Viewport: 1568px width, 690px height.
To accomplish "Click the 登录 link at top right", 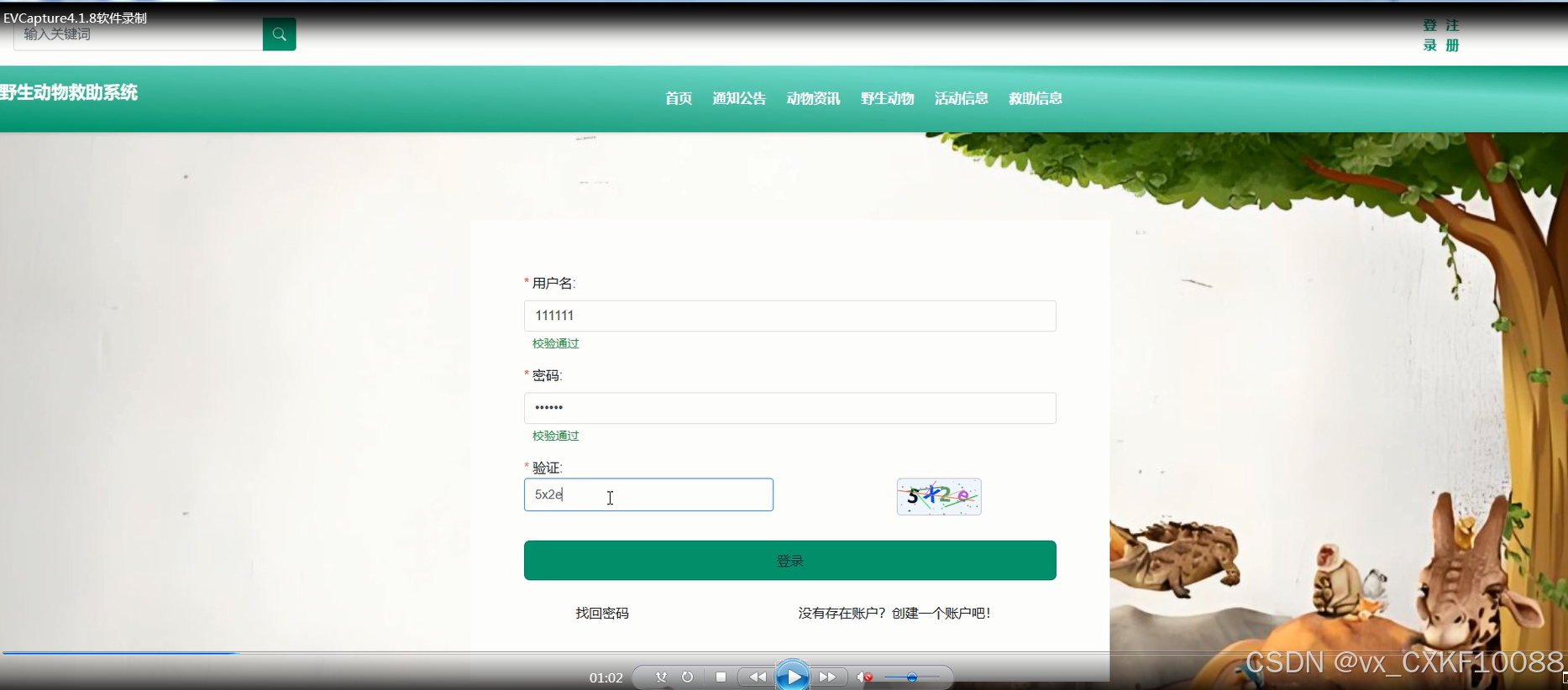I will point(1430,35).
